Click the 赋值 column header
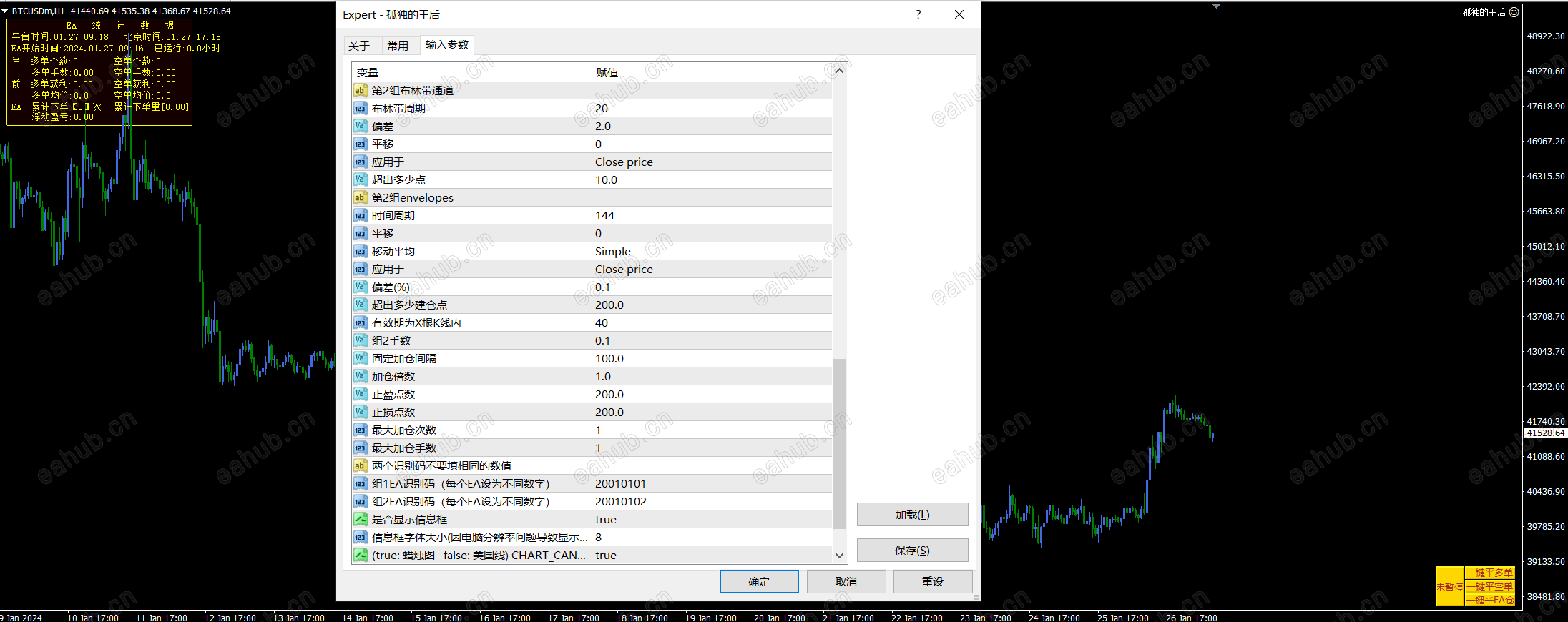Screen dimensions: 1568x622 point(712,72)
